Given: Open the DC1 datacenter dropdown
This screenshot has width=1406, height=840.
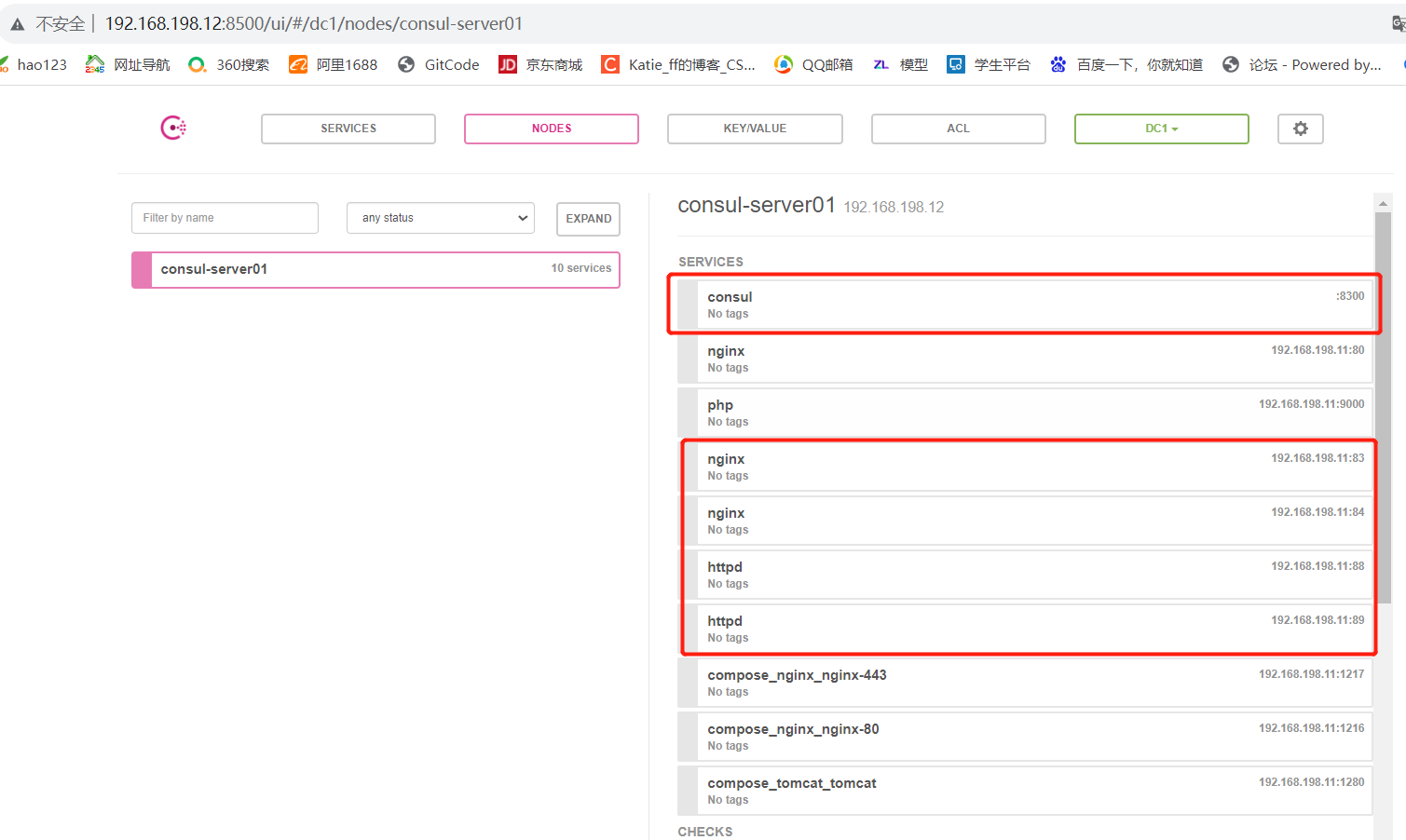Looking at the screenshot, I should [x=1161, y=129].
